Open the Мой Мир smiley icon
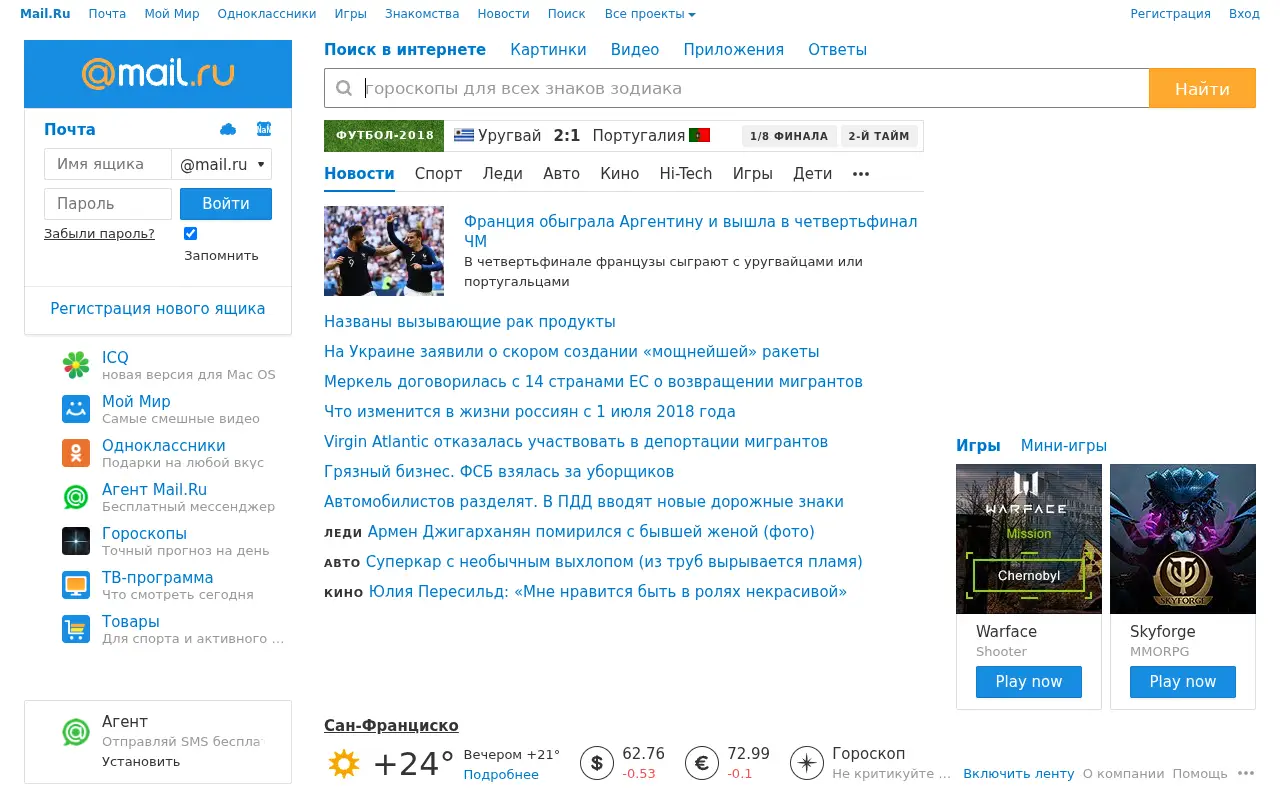 [x=76, y=409]
